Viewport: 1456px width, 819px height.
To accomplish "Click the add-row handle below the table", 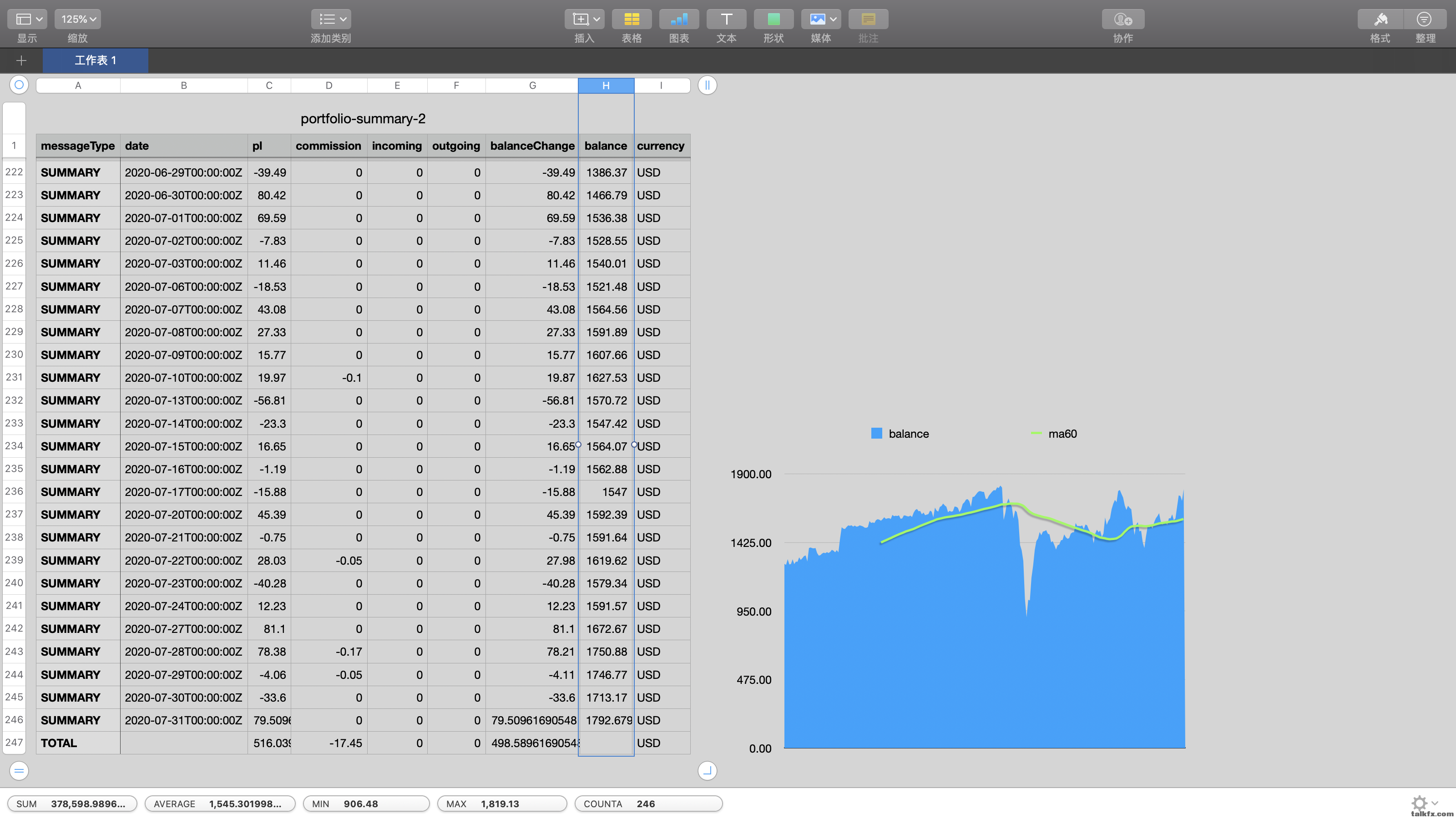I will pos(19,770).
